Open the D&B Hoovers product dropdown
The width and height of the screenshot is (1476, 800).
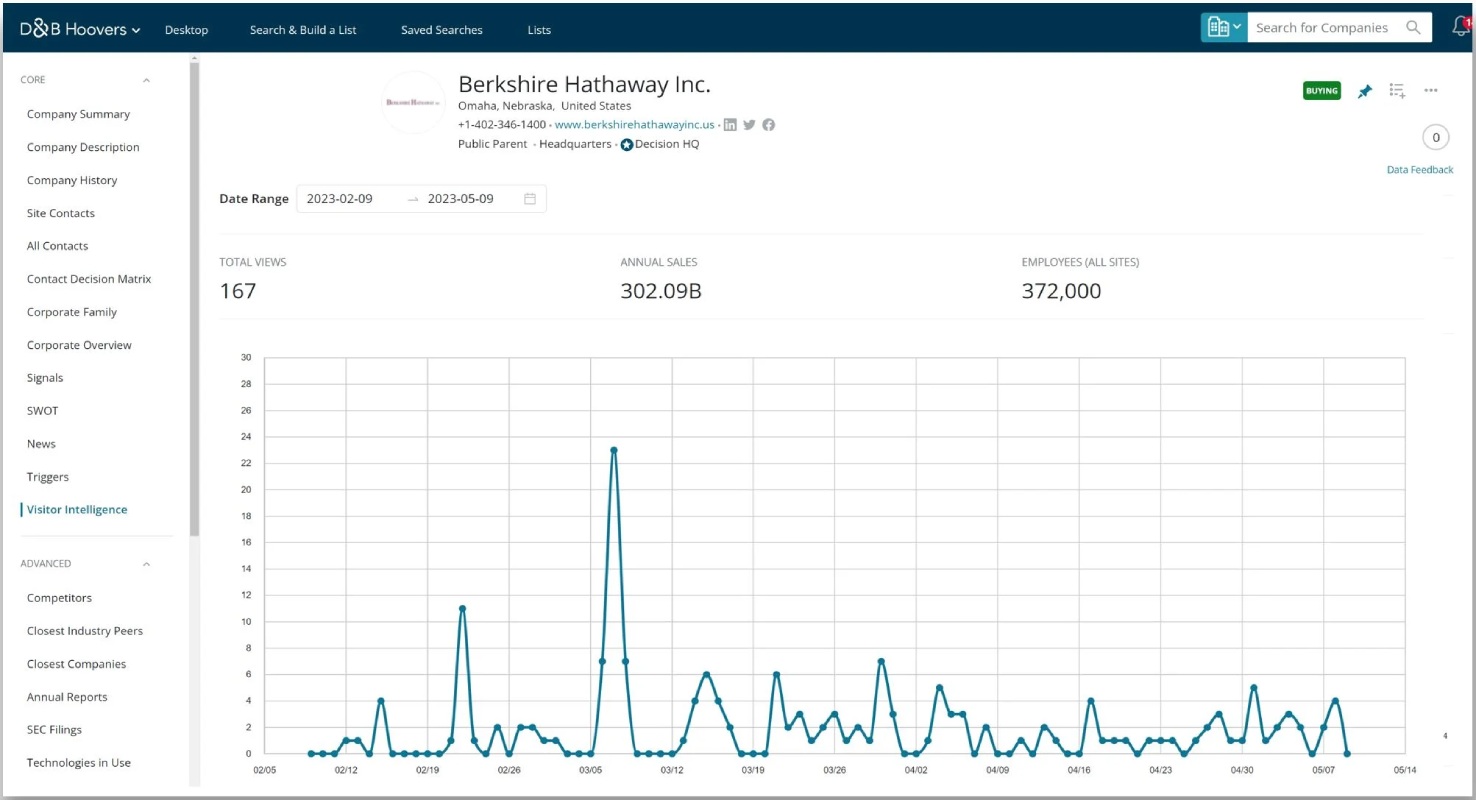(80, 29)
